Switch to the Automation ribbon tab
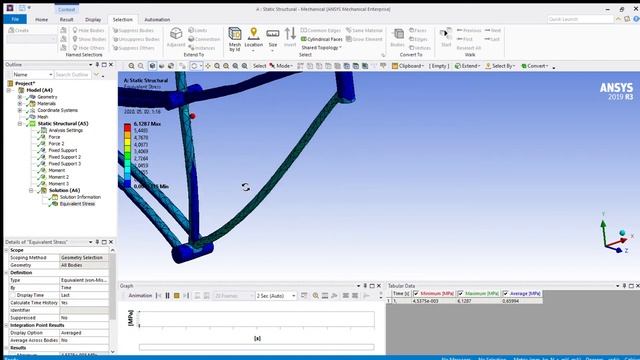The image size is (640, 360). tap(157, 20)
